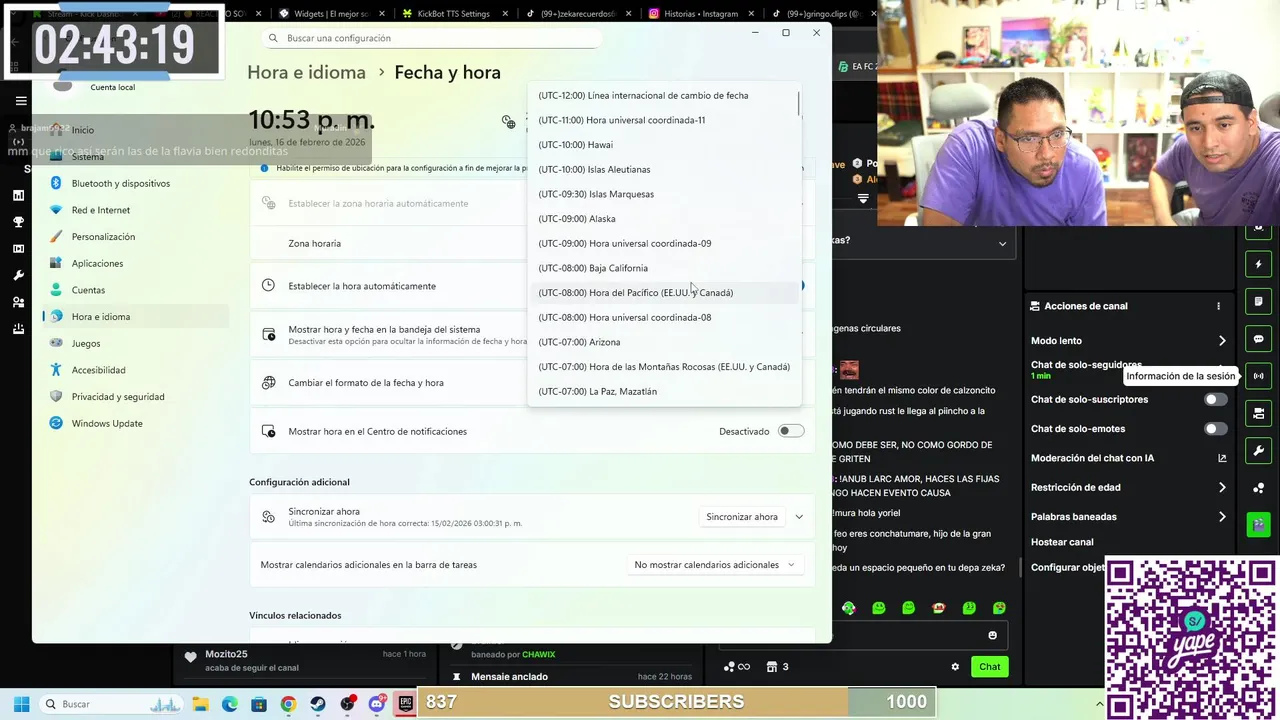Open Bluetooth y dispositivos settings section
The image size is (1280, 720).
coord(136,183)
